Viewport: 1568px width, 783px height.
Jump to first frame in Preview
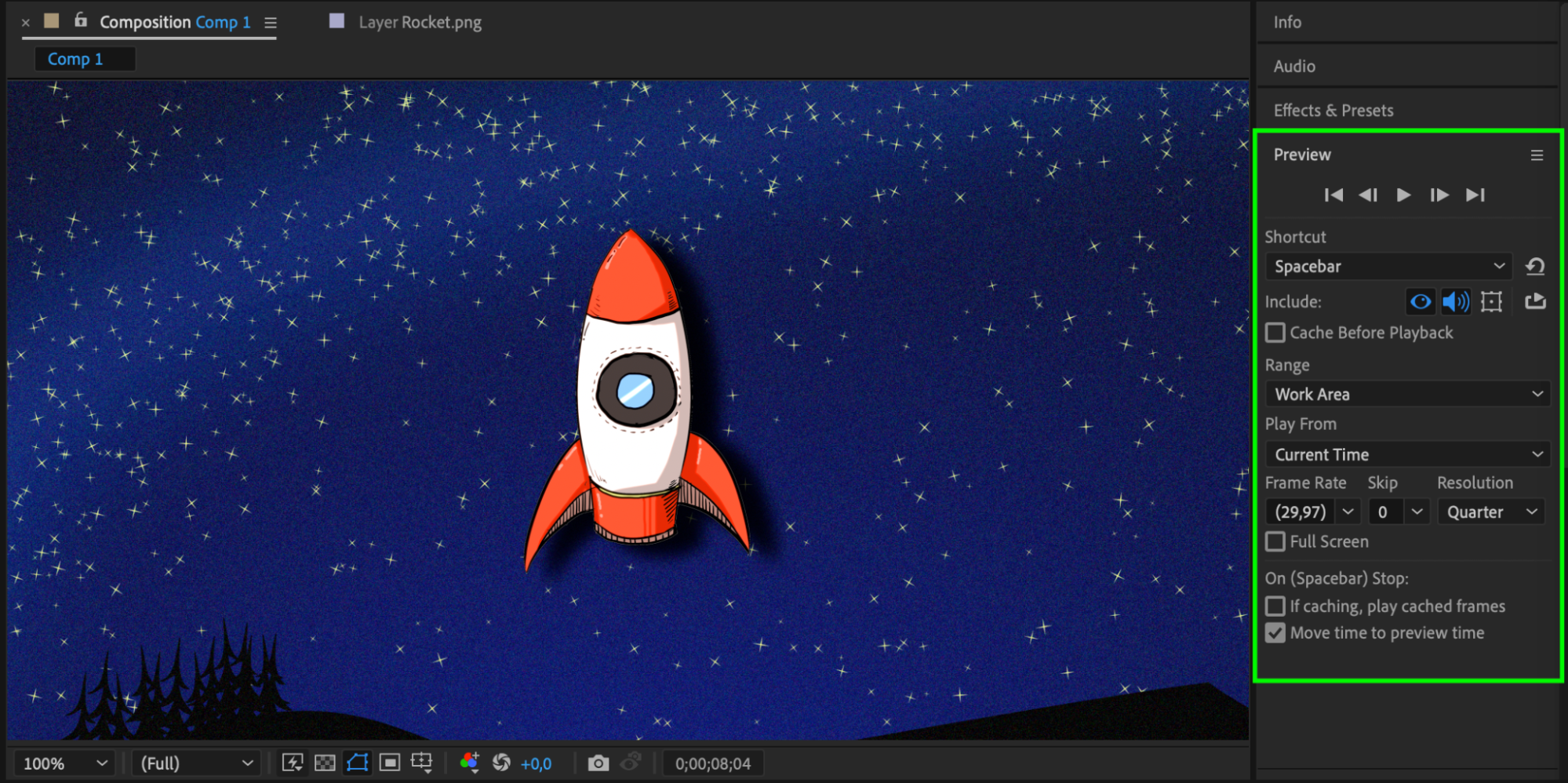coord(1333,195)
